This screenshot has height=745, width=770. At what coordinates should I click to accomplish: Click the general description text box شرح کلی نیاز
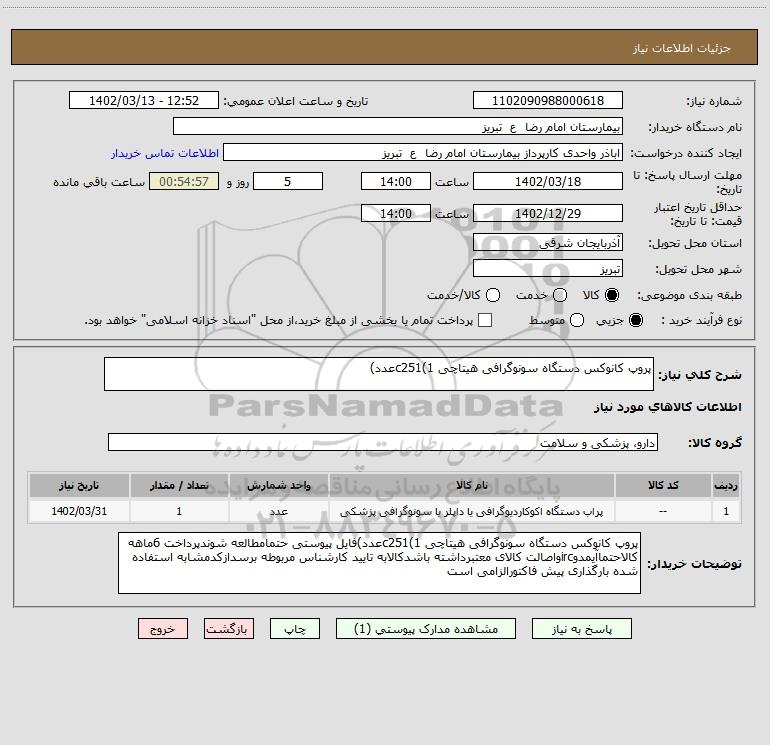point(379,374)
